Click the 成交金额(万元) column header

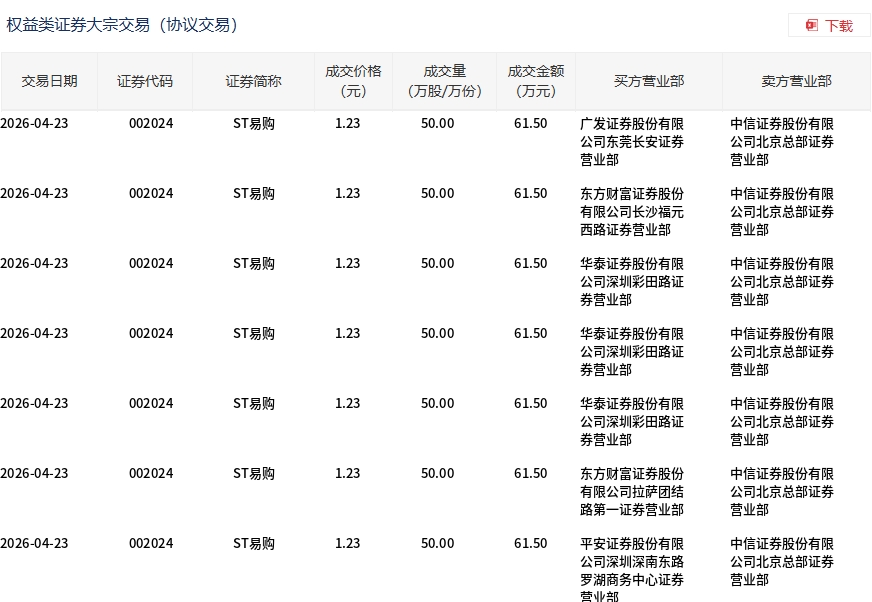coord(536,81)
